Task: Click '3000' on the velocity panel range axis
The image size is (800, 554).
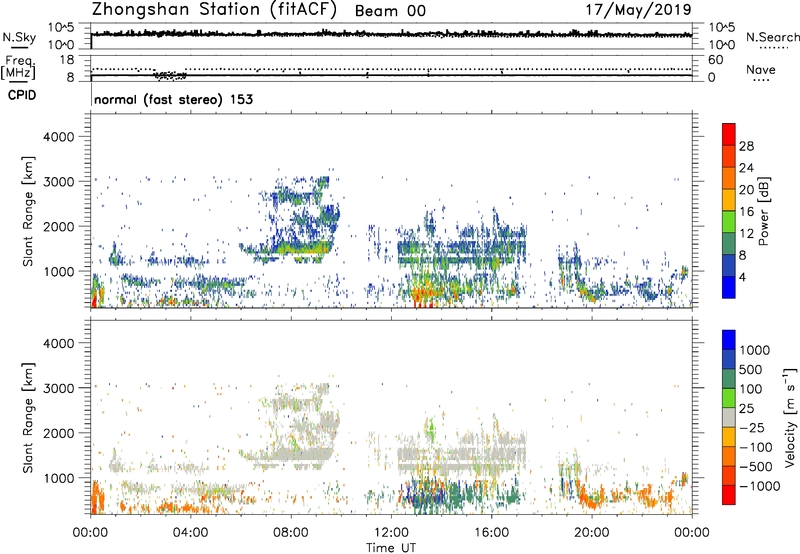Action: pos(58,388)
